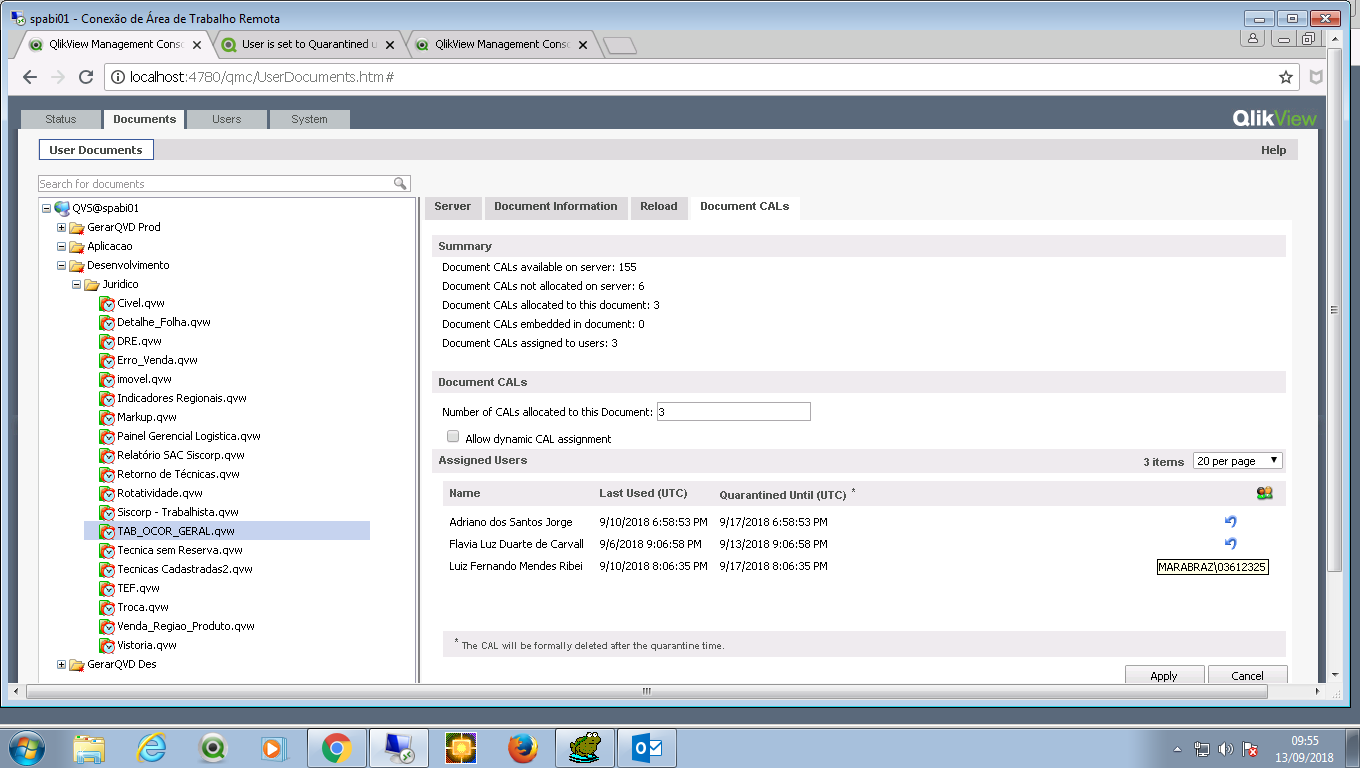Viewport: 1360px width, 768px height.
Task: Click the Erro_Venda.qvw document icon
Action: pyautogui.click(x=107, y=360)
